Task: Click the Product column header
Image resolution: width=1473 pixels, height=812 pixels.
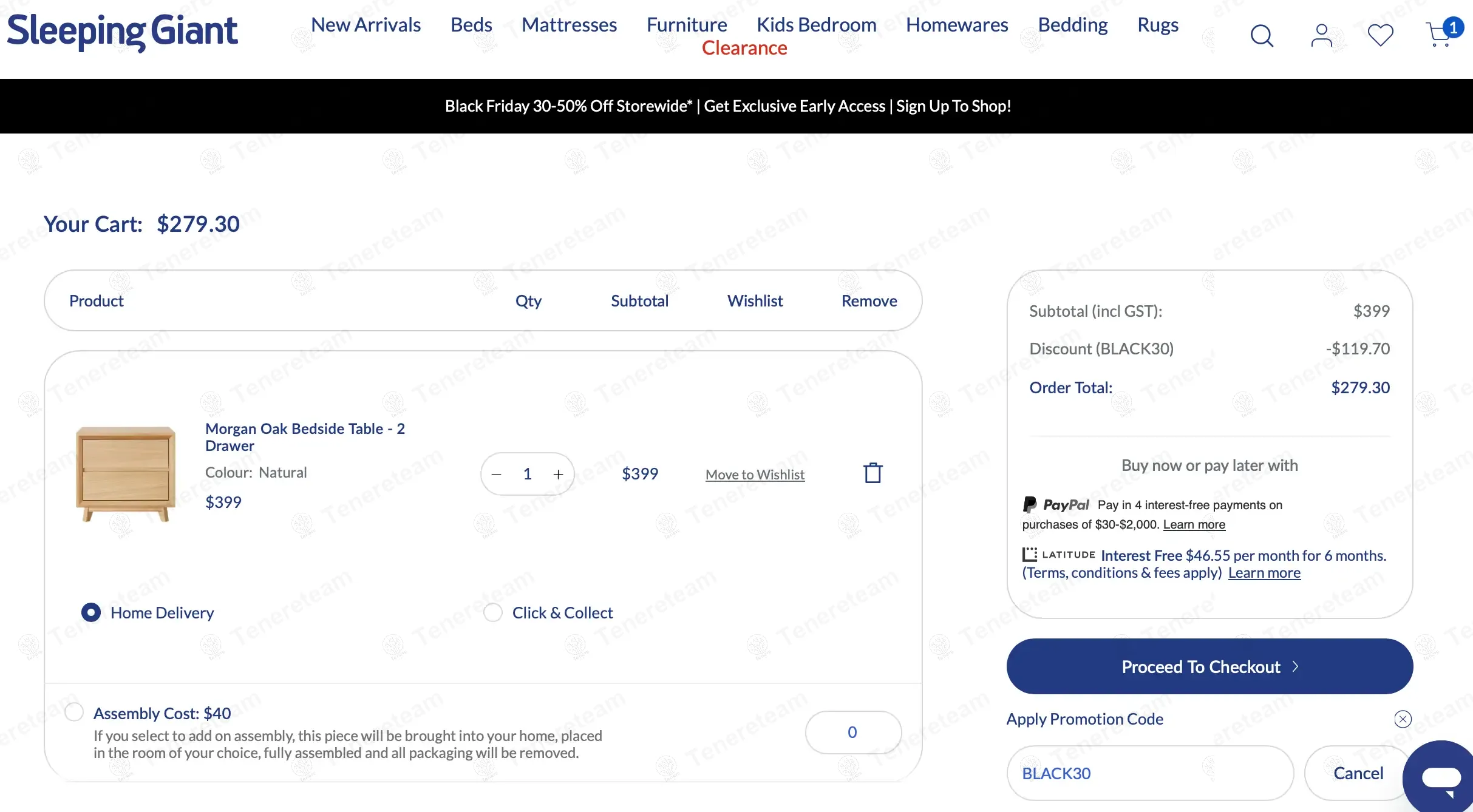Action: pos(96,300)
